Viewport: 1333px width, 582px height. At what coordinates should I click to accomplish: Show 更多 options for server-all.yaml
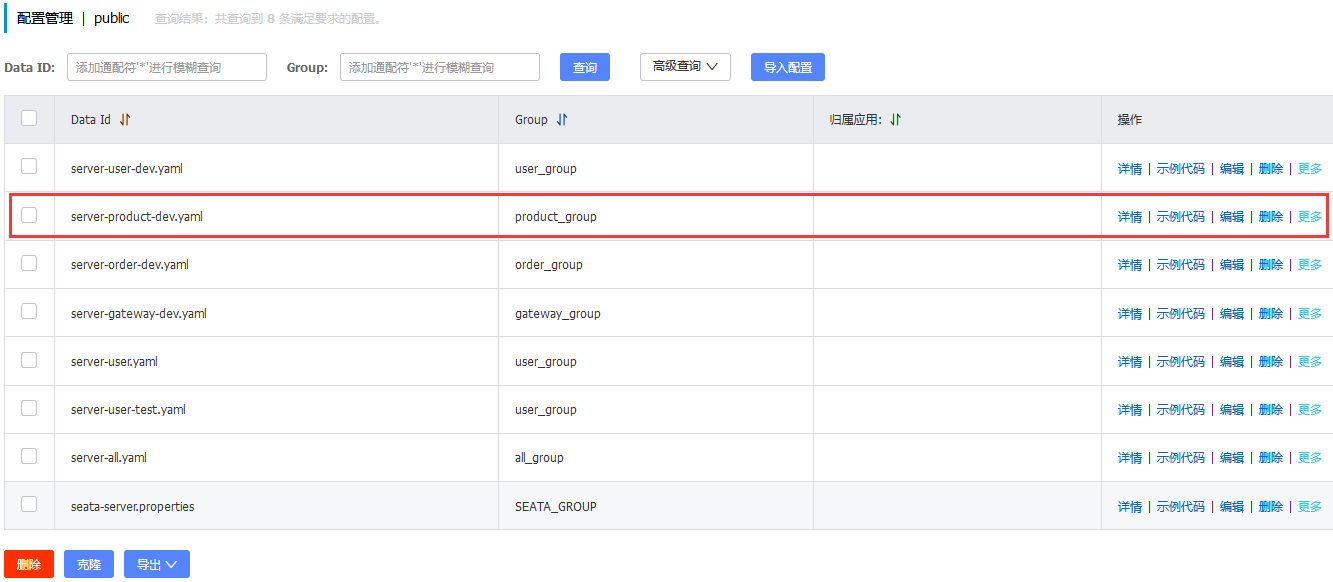click(x=1309, y=458)
